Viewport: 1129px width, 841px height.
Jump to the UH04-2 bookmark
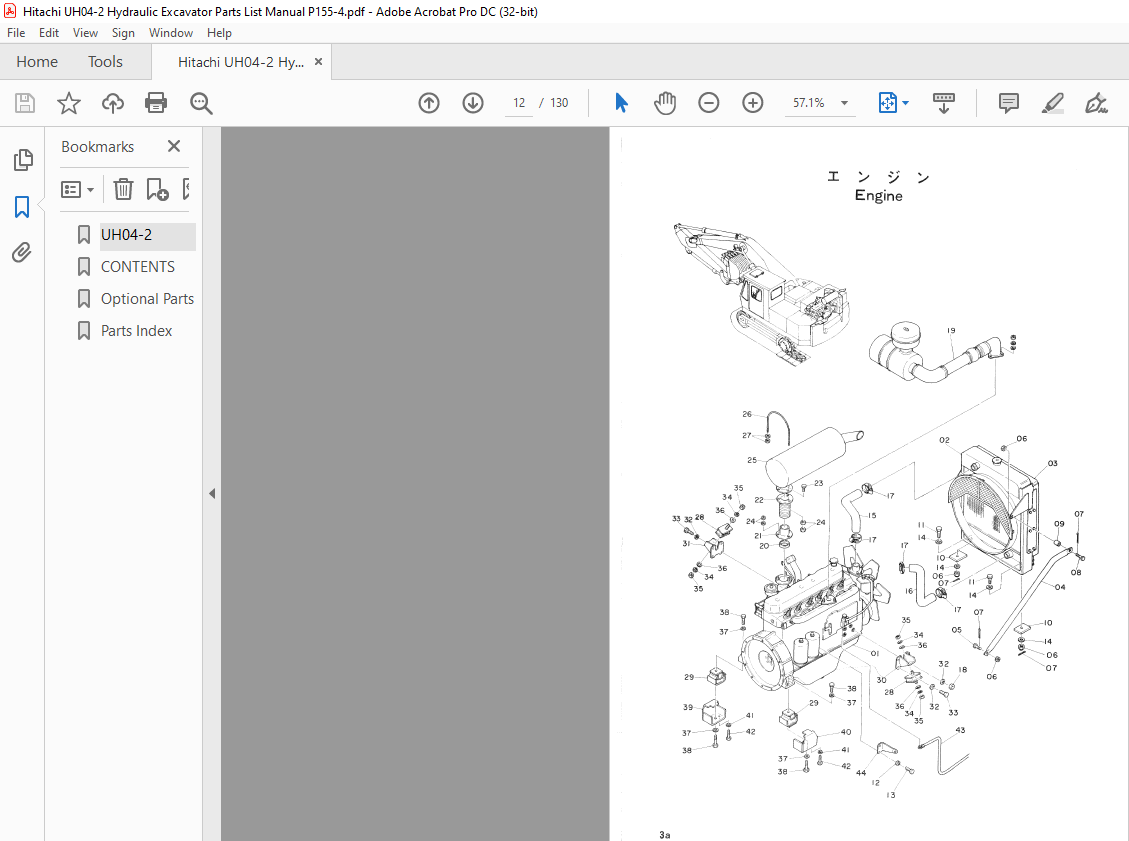coord(126,235)
